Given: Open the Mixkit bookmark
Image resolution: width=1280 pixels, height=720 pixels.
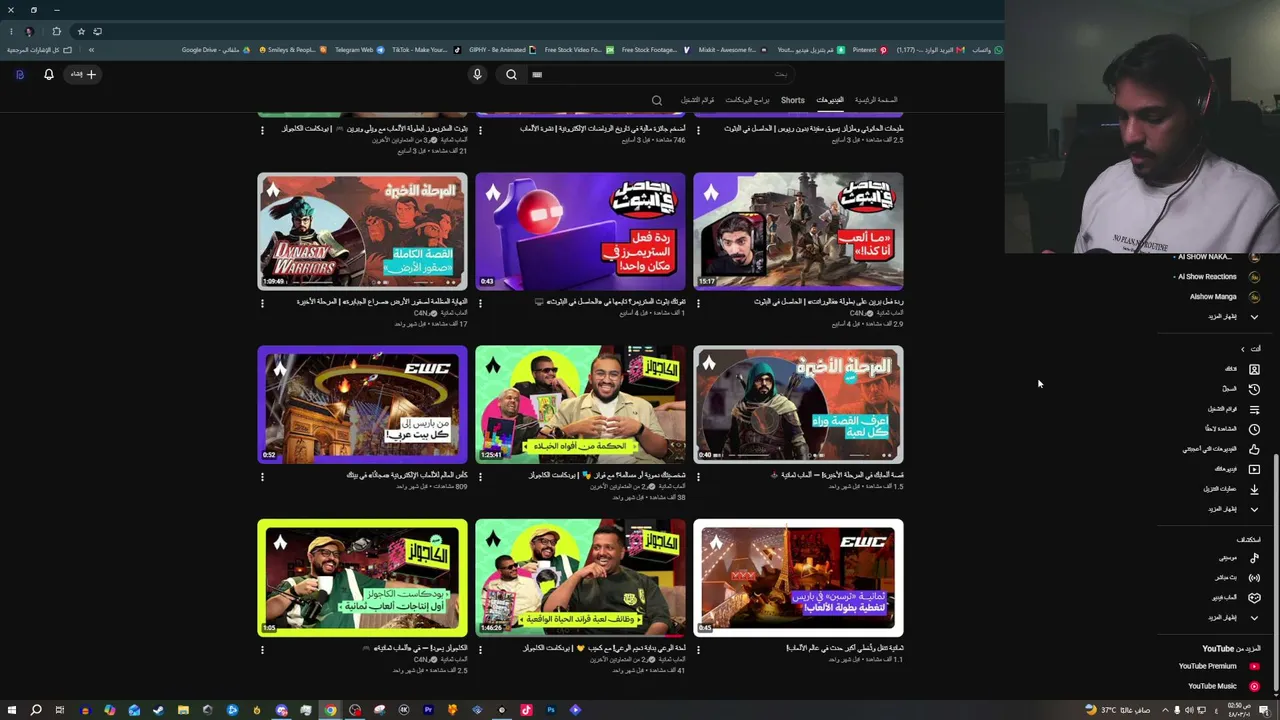Looking at the screenshot, I should tap(733, 50).
